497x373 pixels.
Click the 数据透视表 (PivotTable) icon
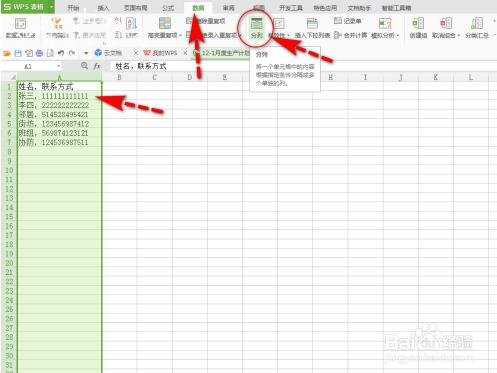tap(20, 24)
